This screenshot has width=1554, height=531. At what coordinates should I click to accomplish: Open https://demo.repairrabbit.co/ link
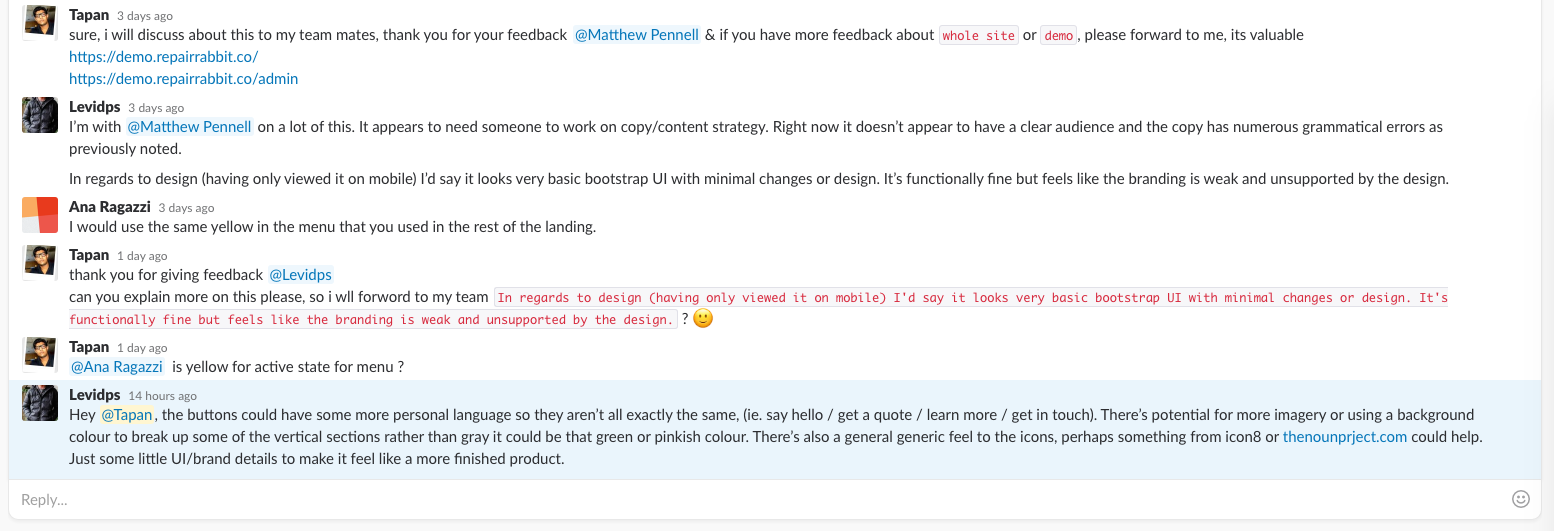(x=163, y=57)
